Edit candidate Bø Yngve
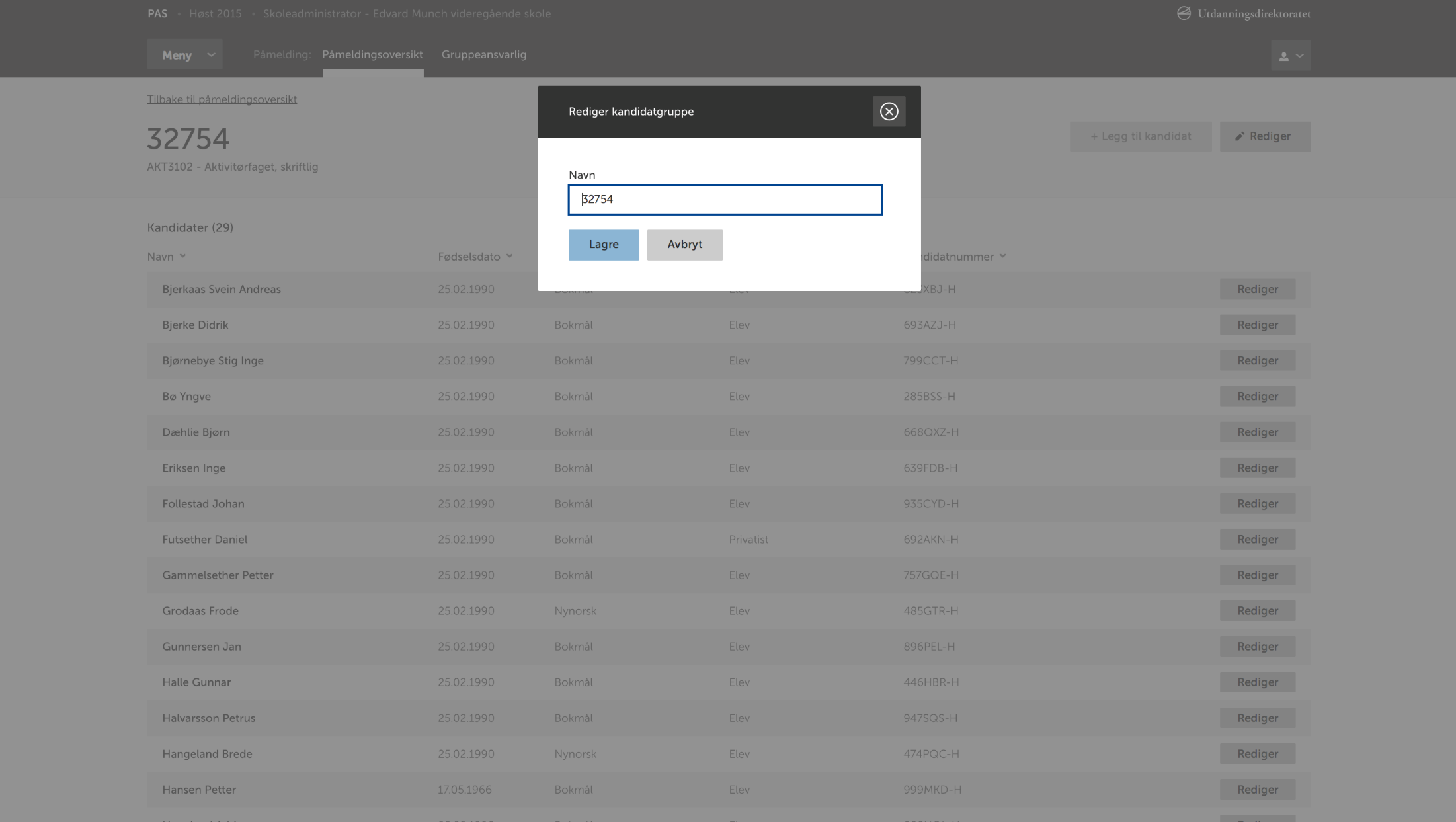 point(1257,397)
